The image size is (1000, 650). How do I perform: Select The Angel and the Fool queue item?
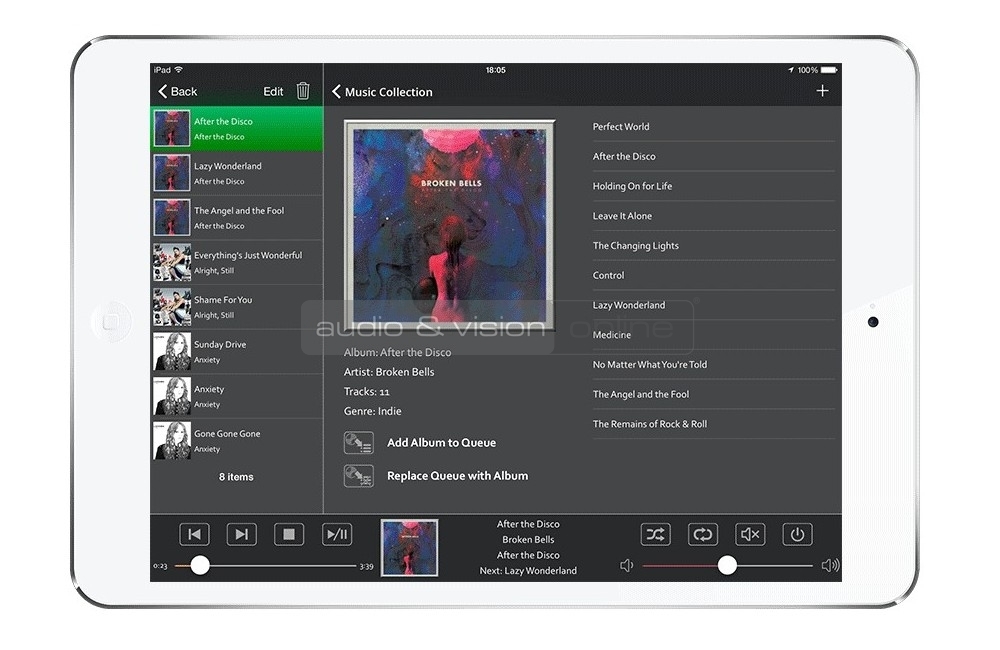click(237, 218)
